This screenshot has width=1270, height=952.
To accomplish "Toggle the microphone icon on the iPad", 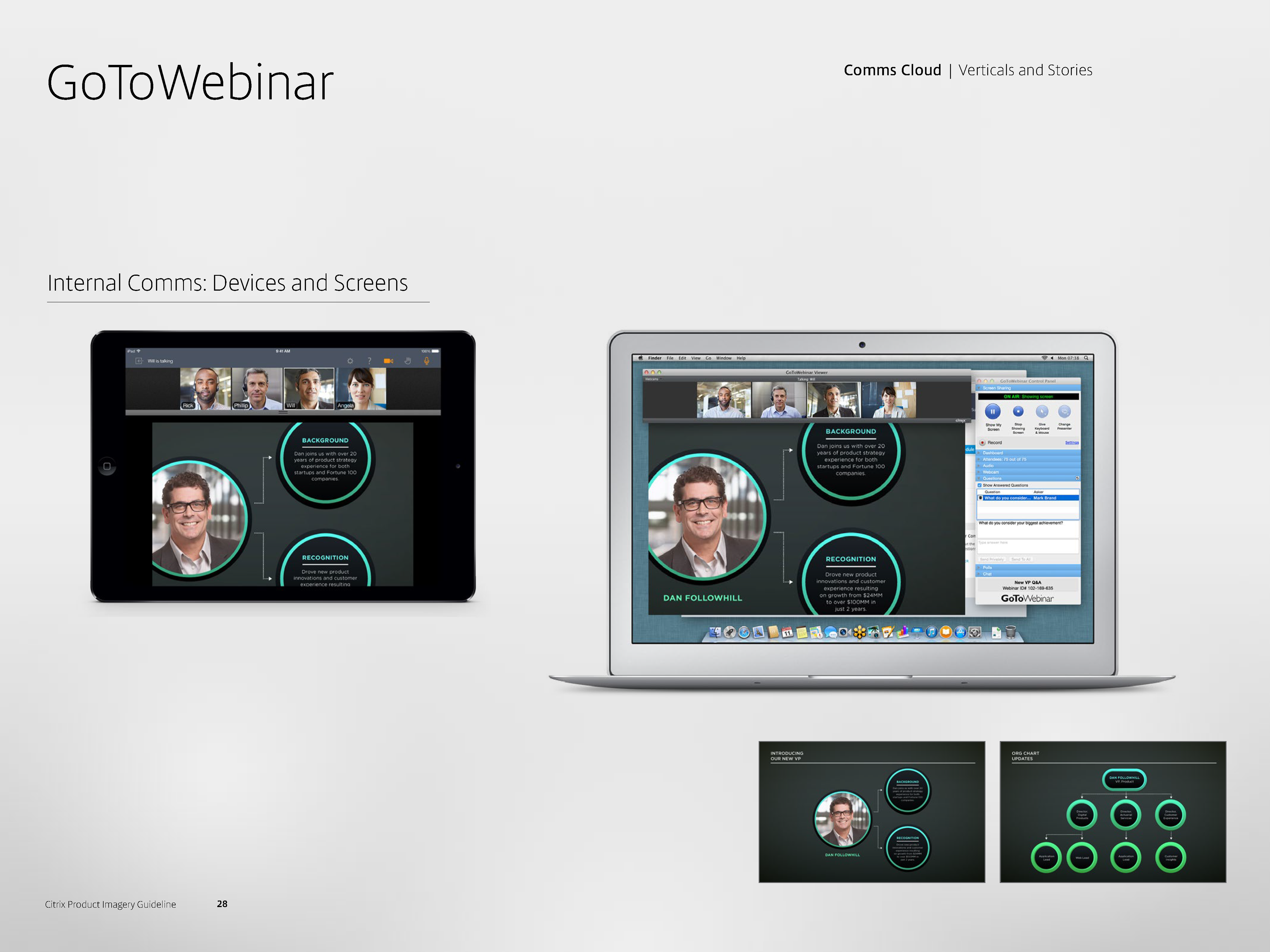I will (427, 361).
